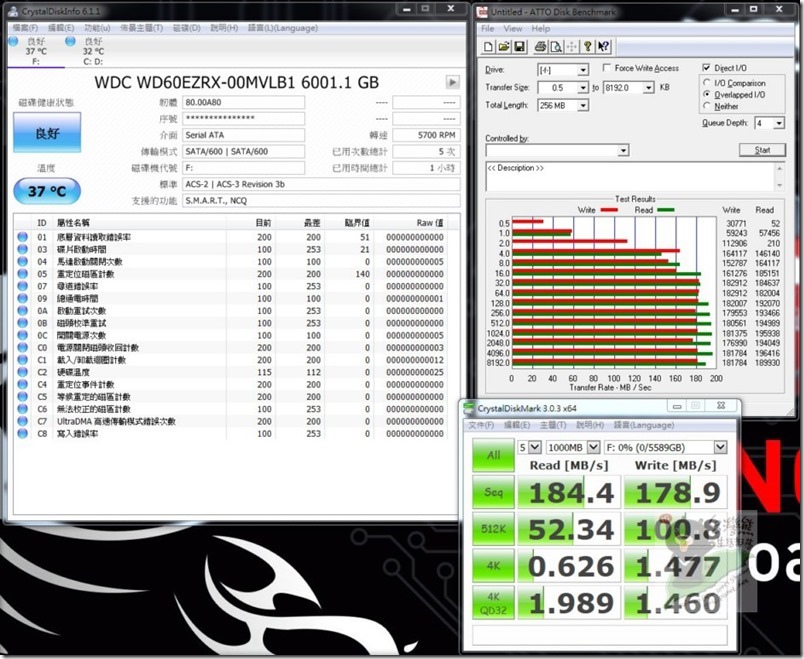The height and width of the screenshot is (659, 804).
Task: Click the 37 °C temperature indicator
Action: pos(47,191)
